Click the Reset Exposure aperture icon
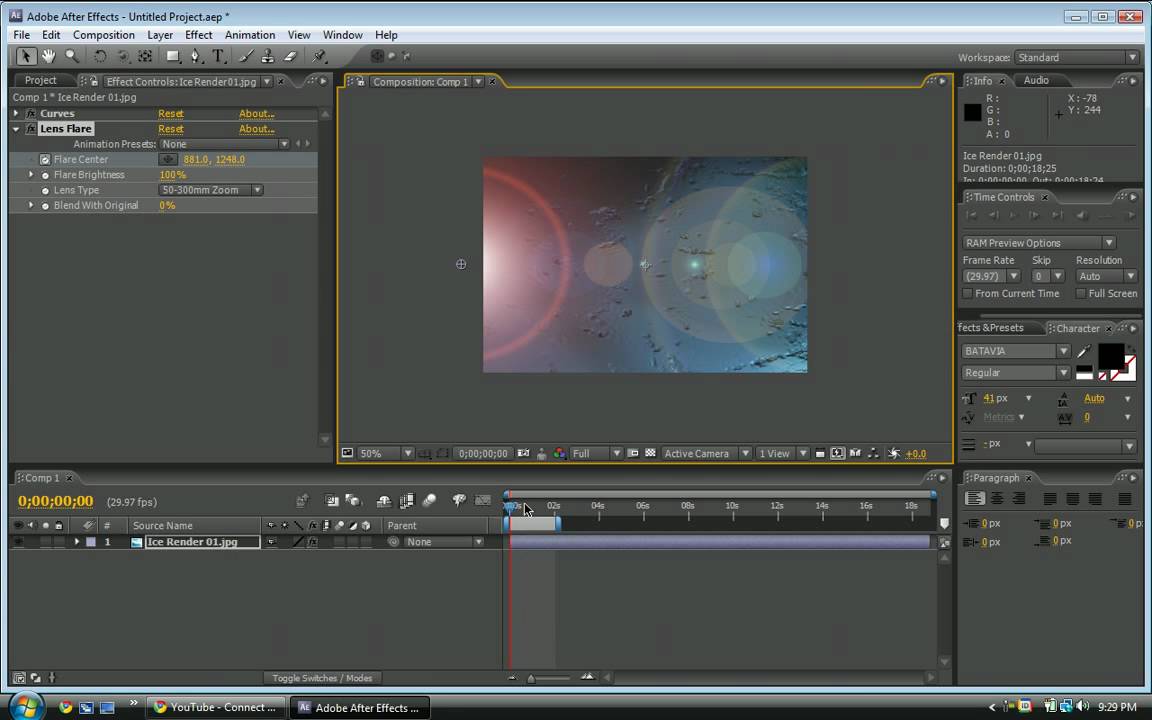 coord(893,453)
